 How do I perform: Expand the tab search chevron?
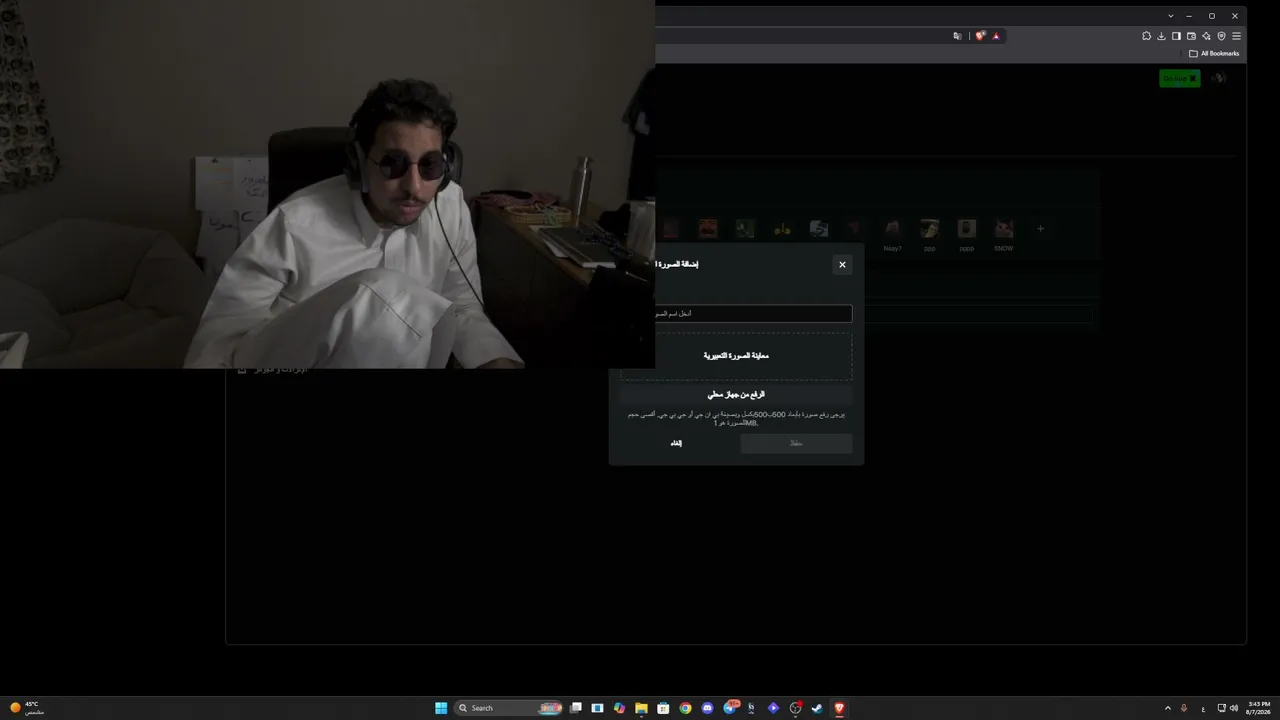pyautogui.click(x=1170, y=16)
